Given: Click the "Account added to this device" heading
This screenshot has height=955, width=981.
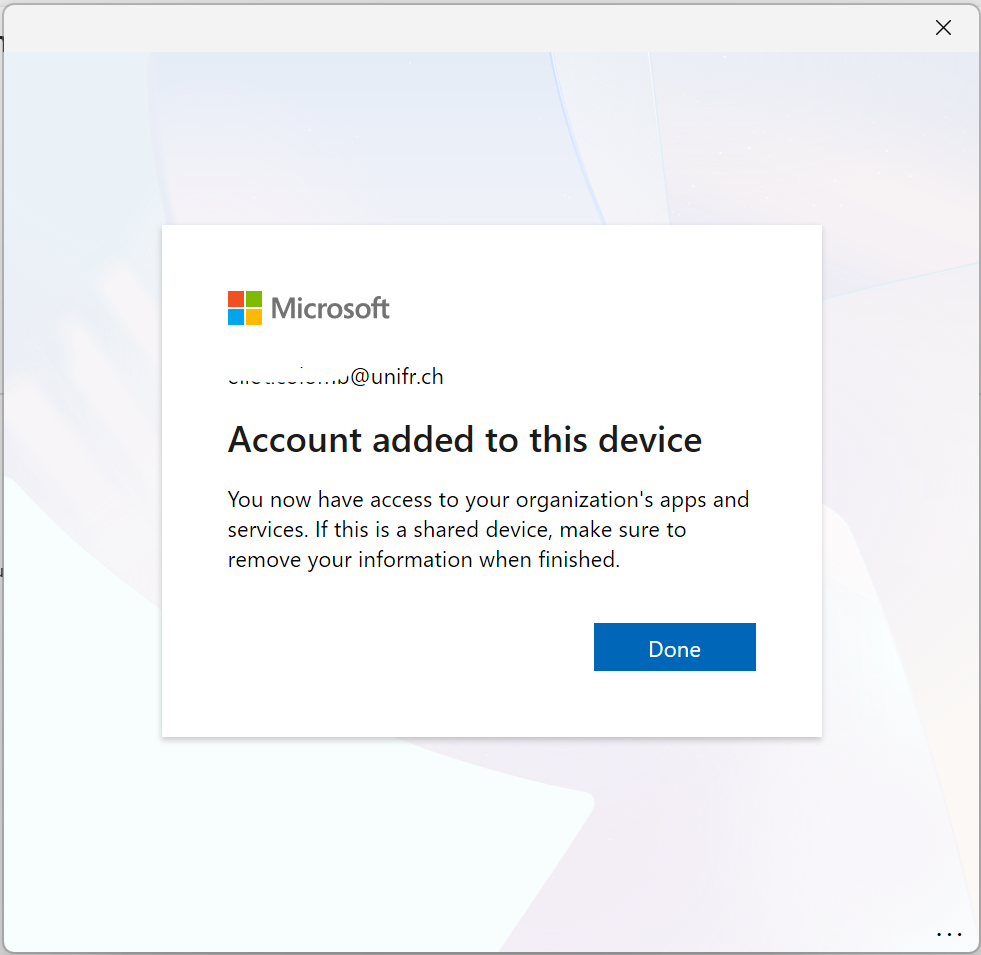Looking at the screenshot, I should pos(465,439).
